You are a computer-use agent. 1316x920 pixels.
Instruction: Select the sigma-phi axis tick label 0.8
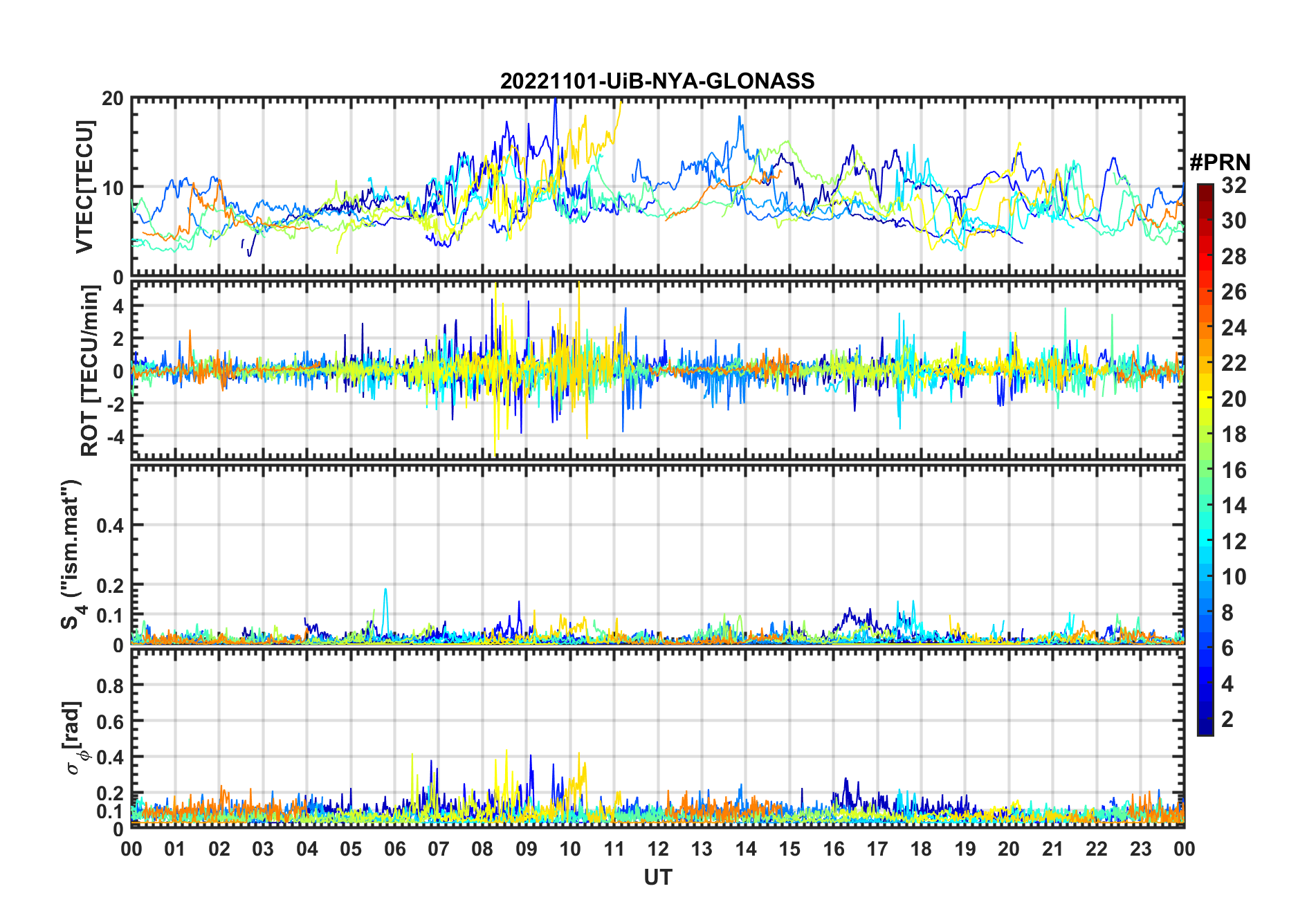110,686
